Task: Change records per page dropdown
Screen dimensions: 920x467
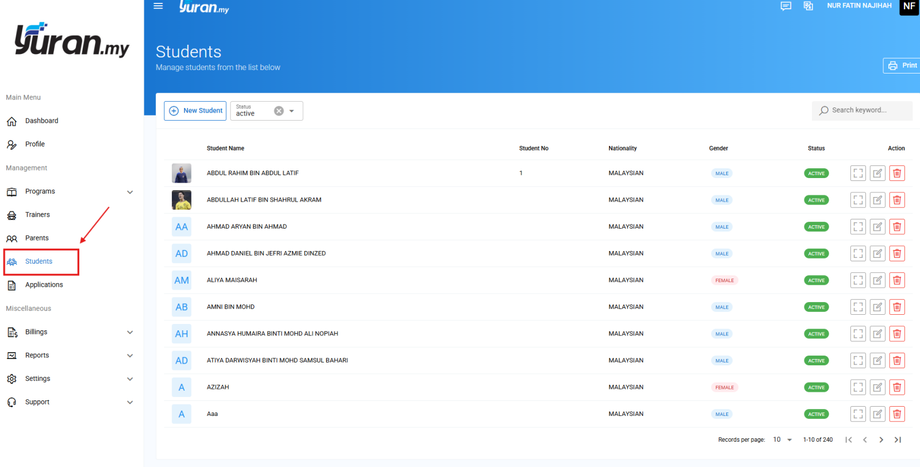Action: (782, 439)
